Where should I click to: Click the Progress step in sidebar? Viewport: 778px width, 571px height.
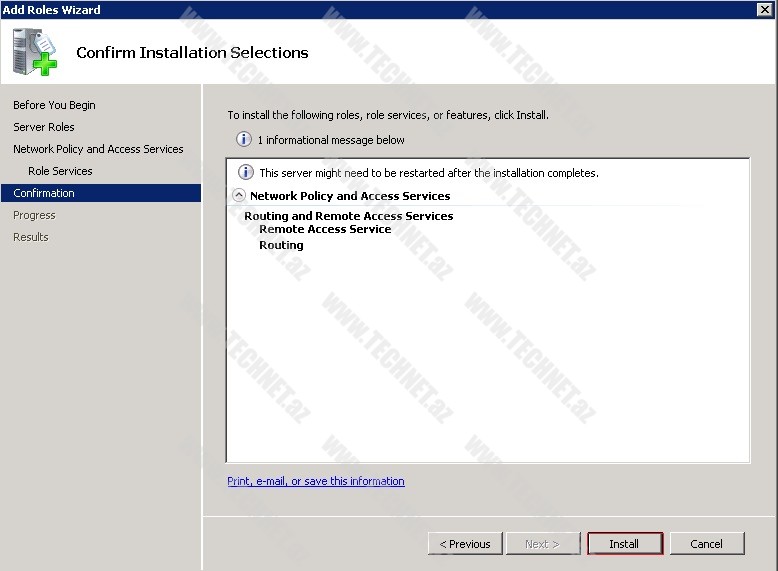[x=34, y=215]
